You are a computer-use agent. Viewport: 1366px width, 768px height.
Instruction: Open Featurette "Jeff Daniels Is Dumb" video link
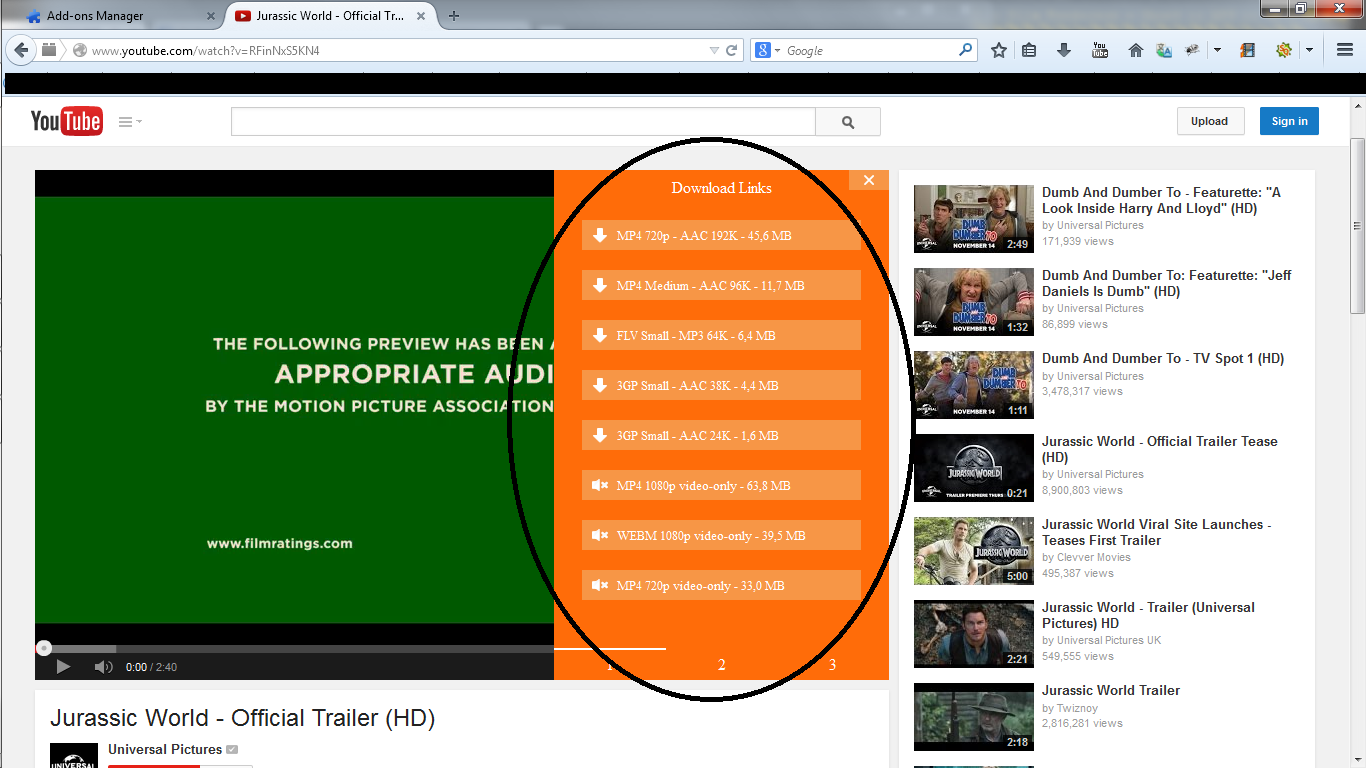(x=1166, y=283)
